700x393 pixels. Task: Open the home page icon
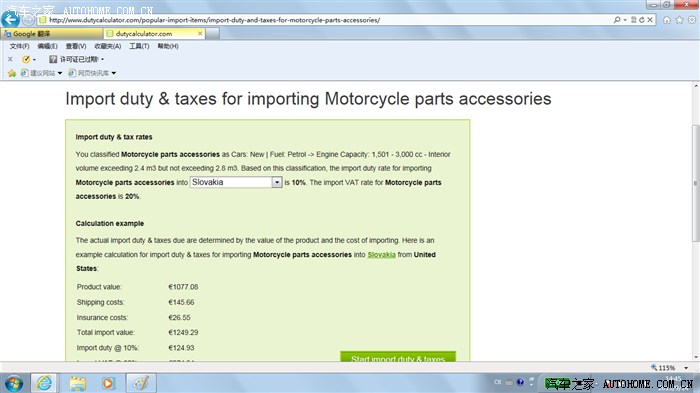coord(667,20)
